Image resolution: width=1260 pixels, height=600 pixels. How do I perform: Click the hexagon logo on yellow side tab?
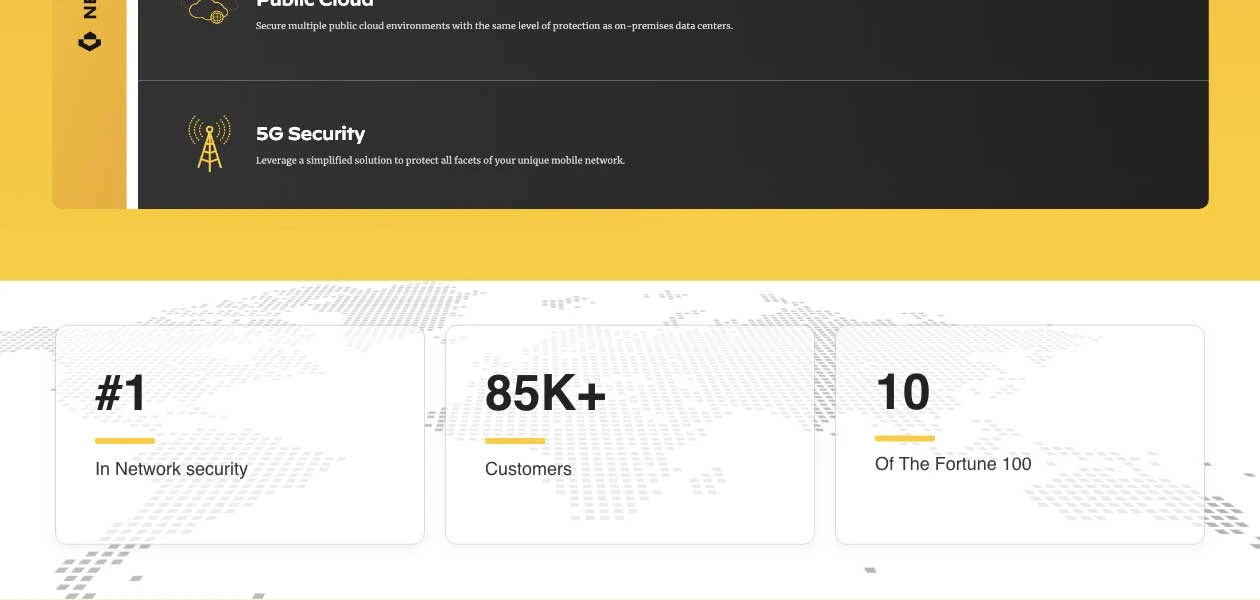[x=90, y=41]
